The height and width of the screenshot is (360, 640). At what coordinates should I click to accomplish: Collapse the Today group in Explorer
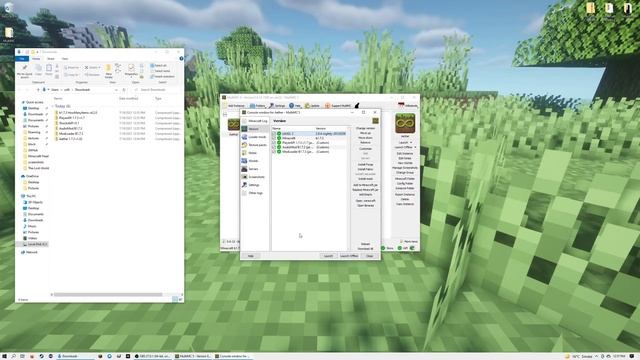pos(53,106)
